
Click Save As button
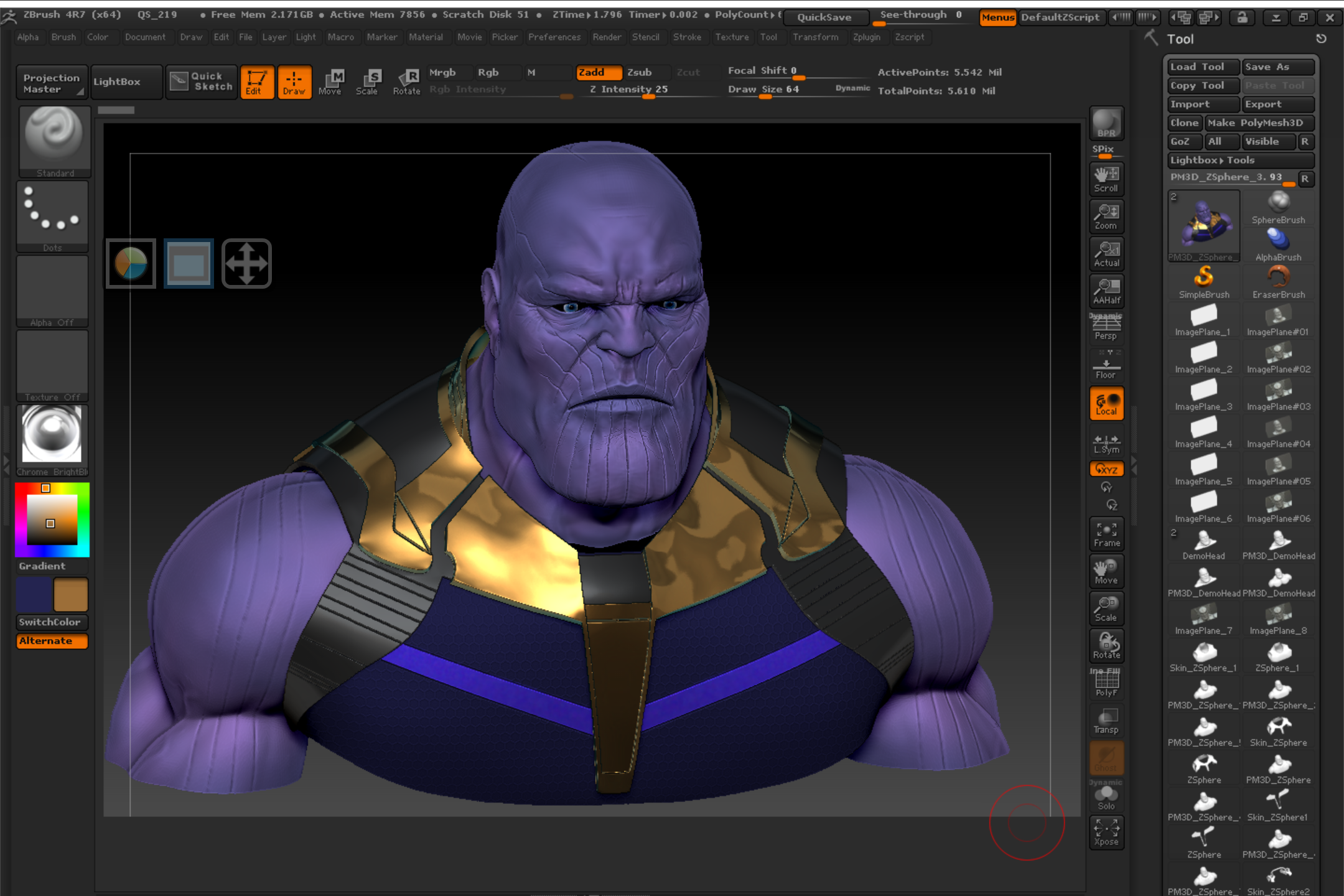[x=1278, y=67]
